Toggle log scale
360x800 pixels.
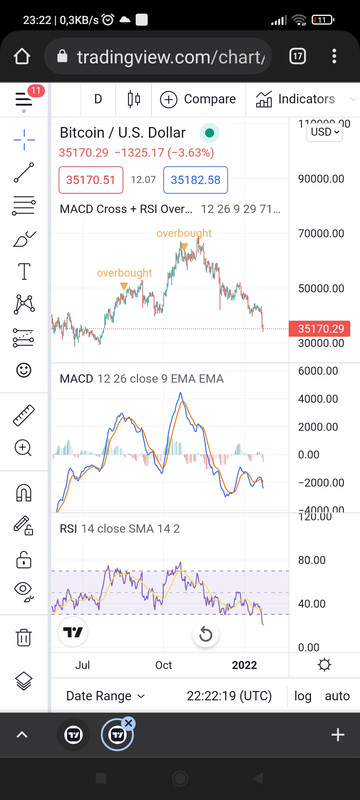303,696
